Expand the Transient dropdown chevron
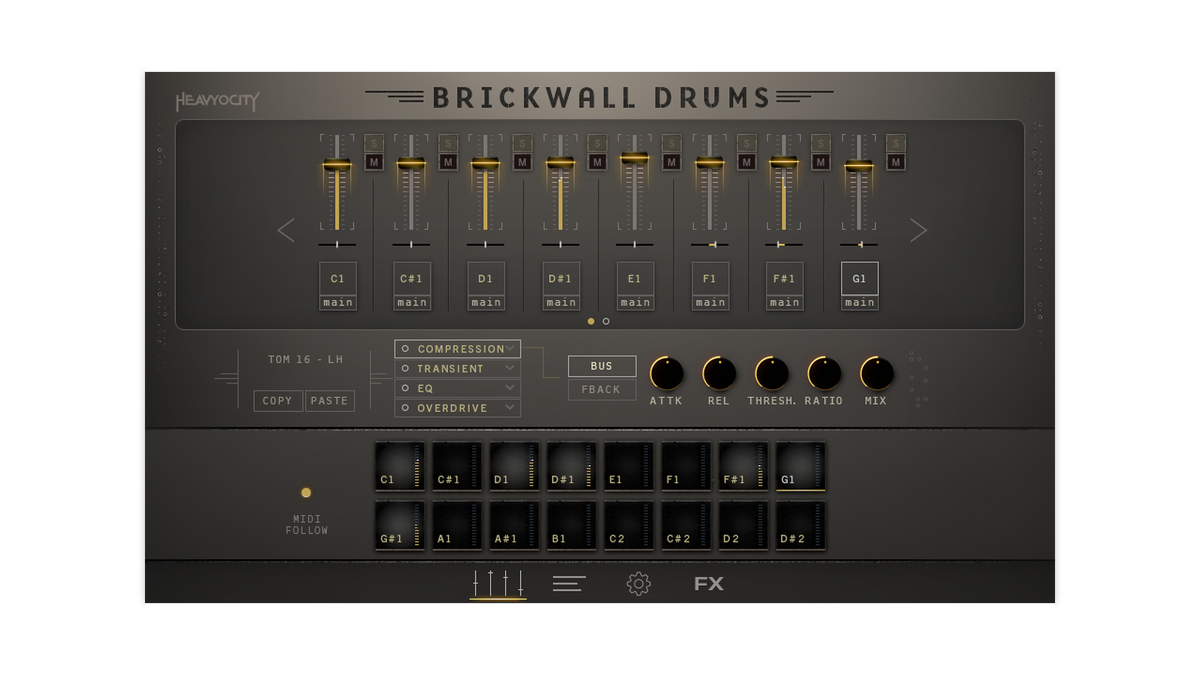 pos(510,368)
